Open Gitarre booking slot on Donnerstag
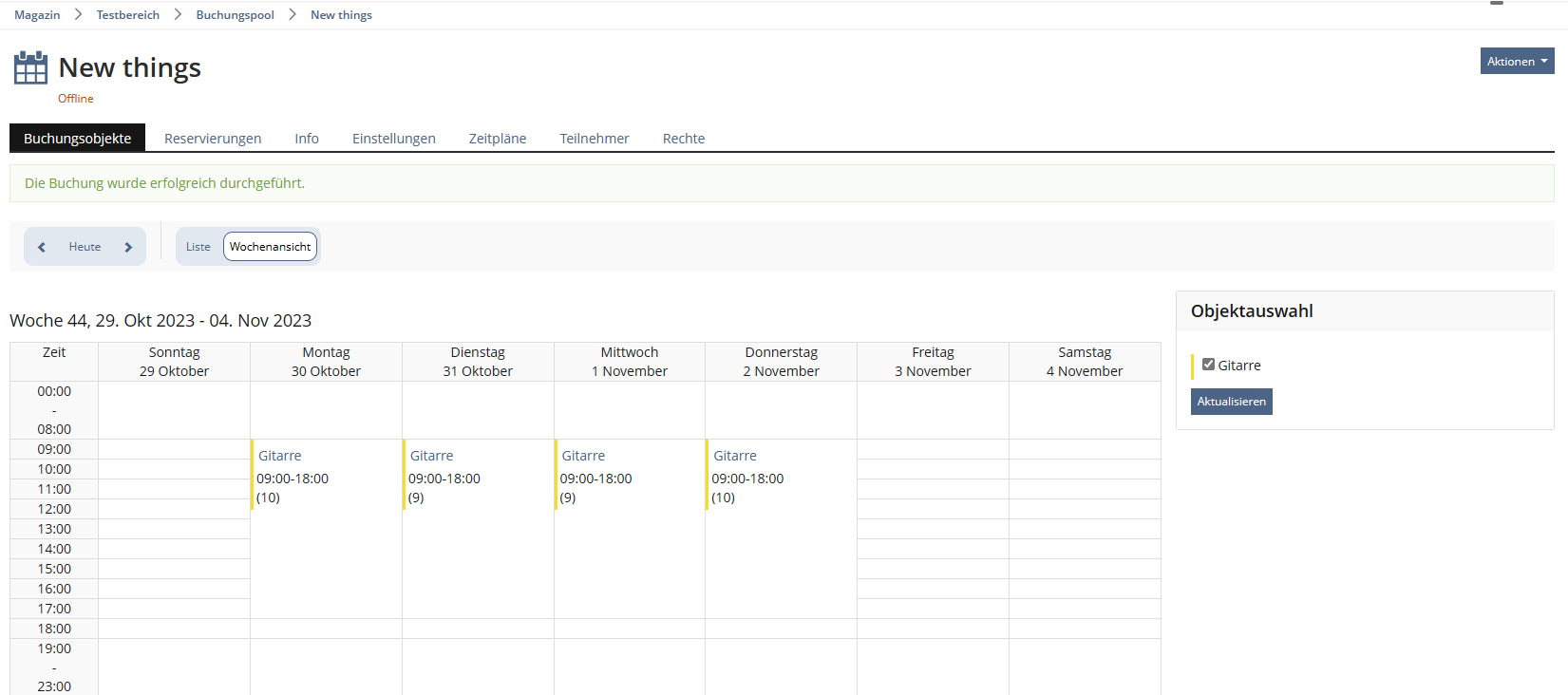Screen dimensions: 1568x695 click(735, 456)
